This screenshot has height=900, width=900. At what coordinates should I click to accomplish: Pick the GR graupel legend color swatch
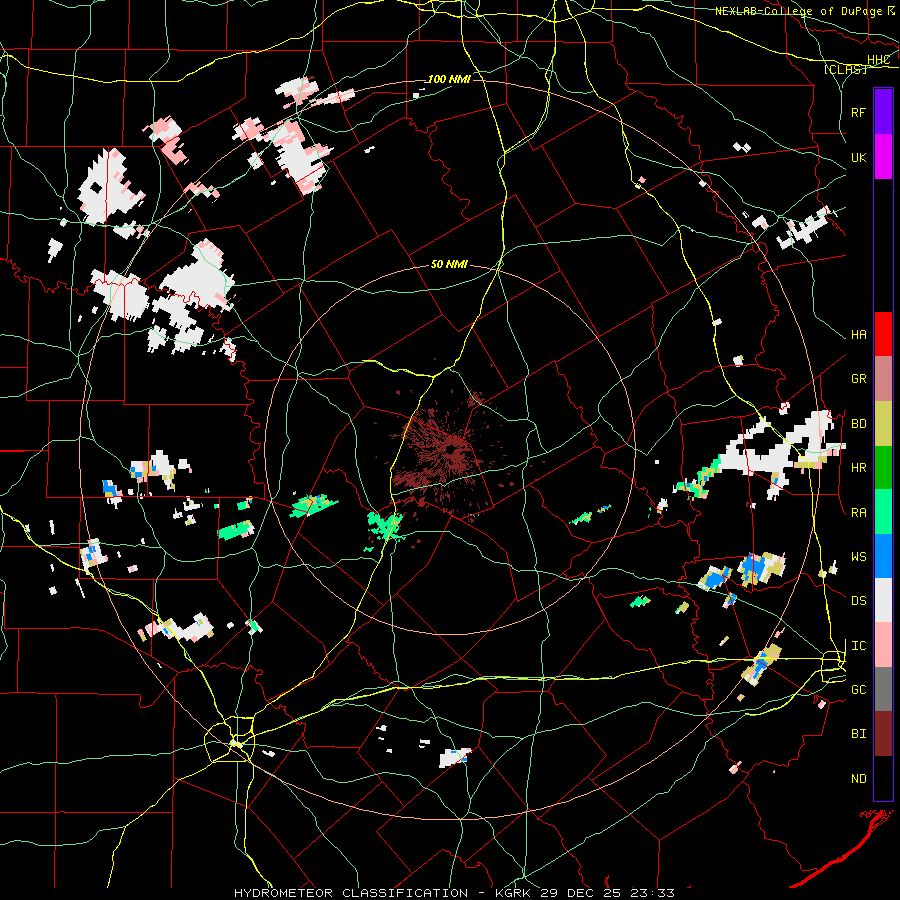883,379
